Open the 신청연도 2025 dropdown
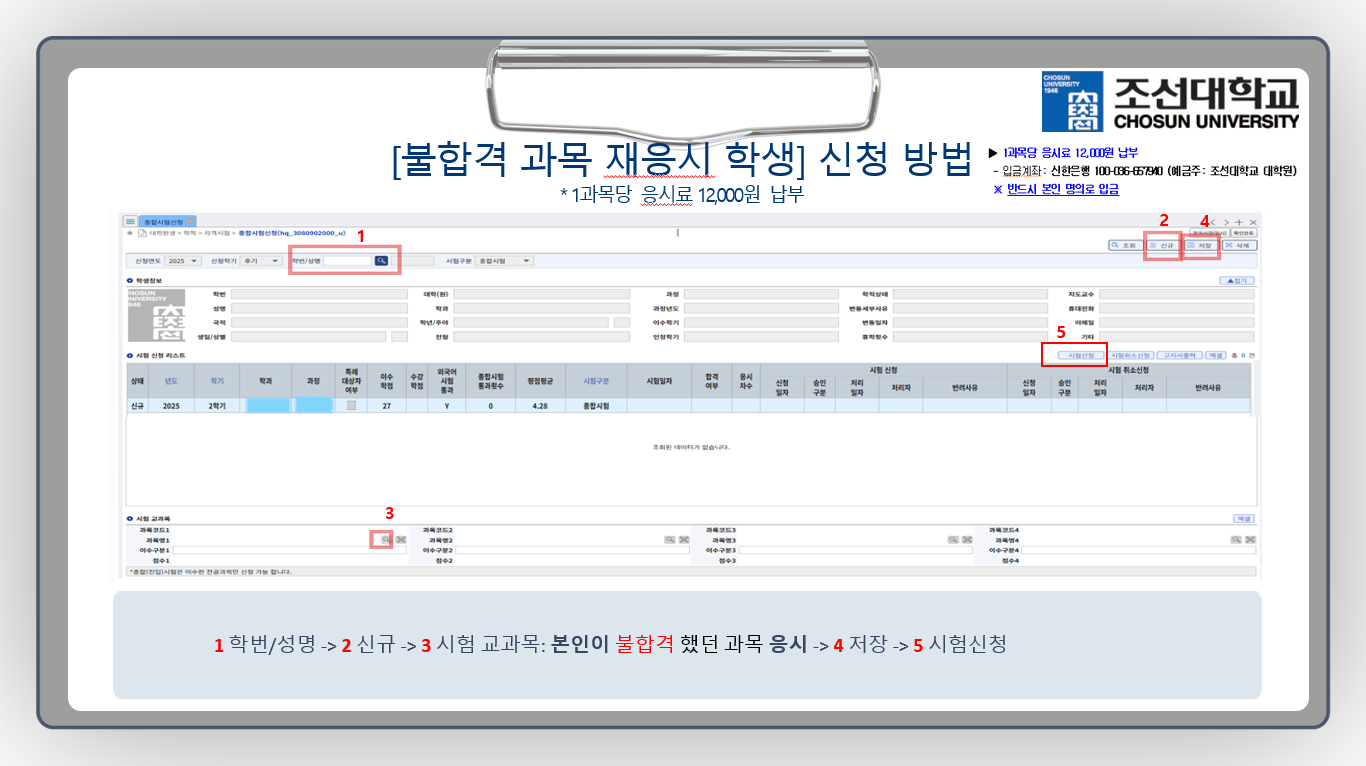Screen dimensions: 1366x766 point(183,260)
